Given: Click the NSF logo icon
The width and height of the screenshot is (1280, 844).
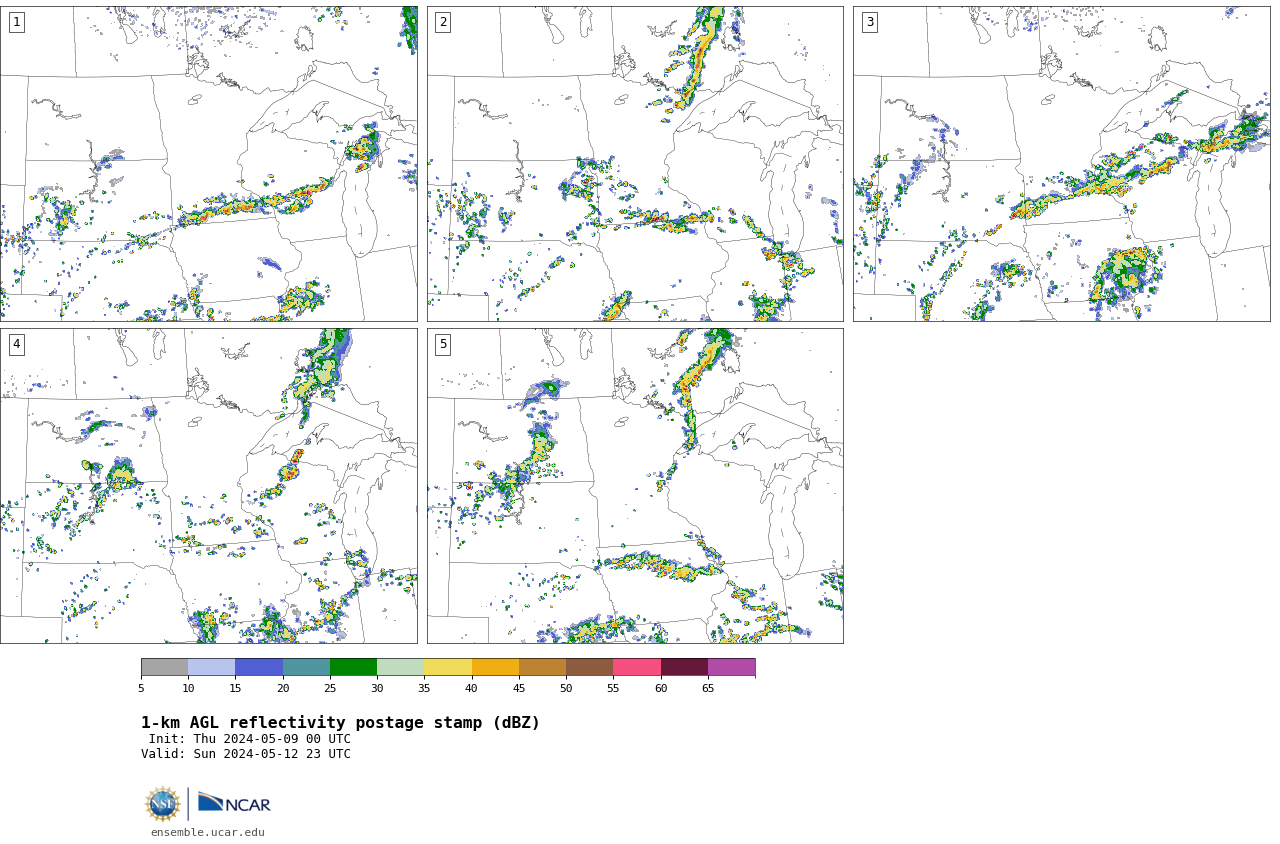Looking at the screenshot, I should click(162, 804).
